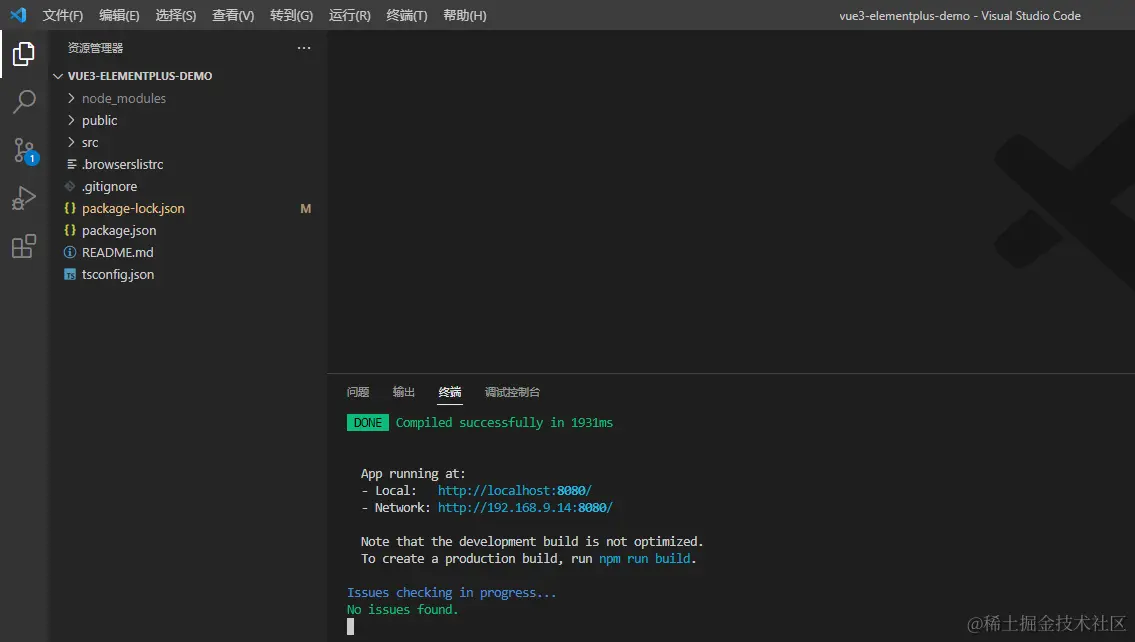
Task: Open the package-lock.json file
Action: click(133, 208)
